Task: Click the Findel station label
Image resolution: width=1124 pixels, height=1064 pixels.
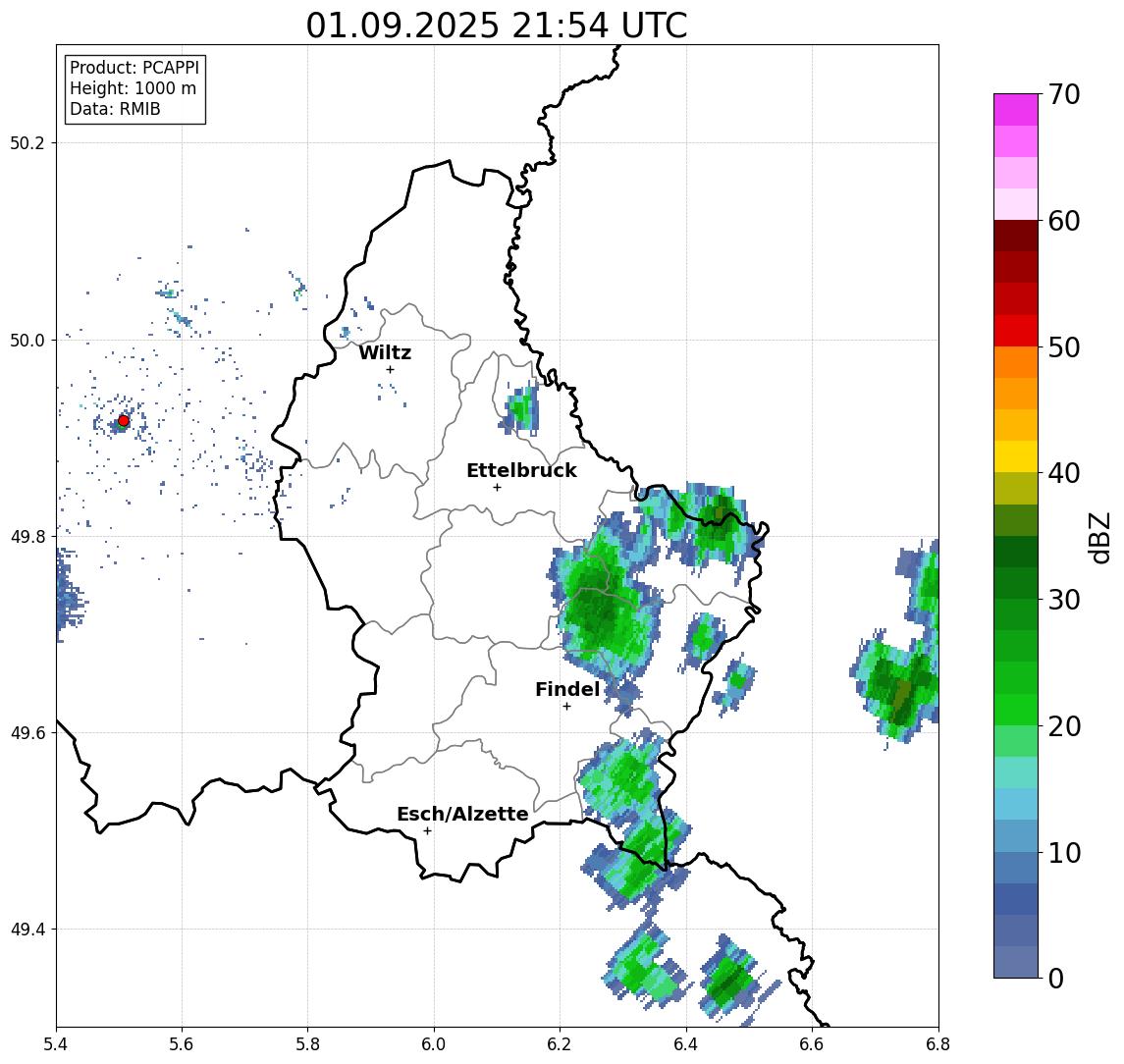Action: point(567,689)
